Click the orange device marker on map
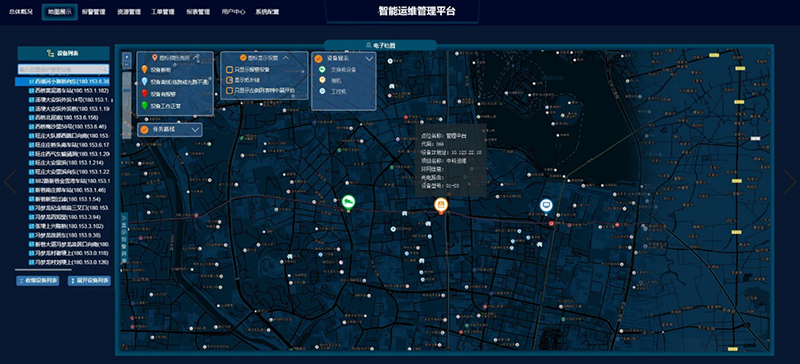Viewport: 800px width, 364px height. click(441, 206)
